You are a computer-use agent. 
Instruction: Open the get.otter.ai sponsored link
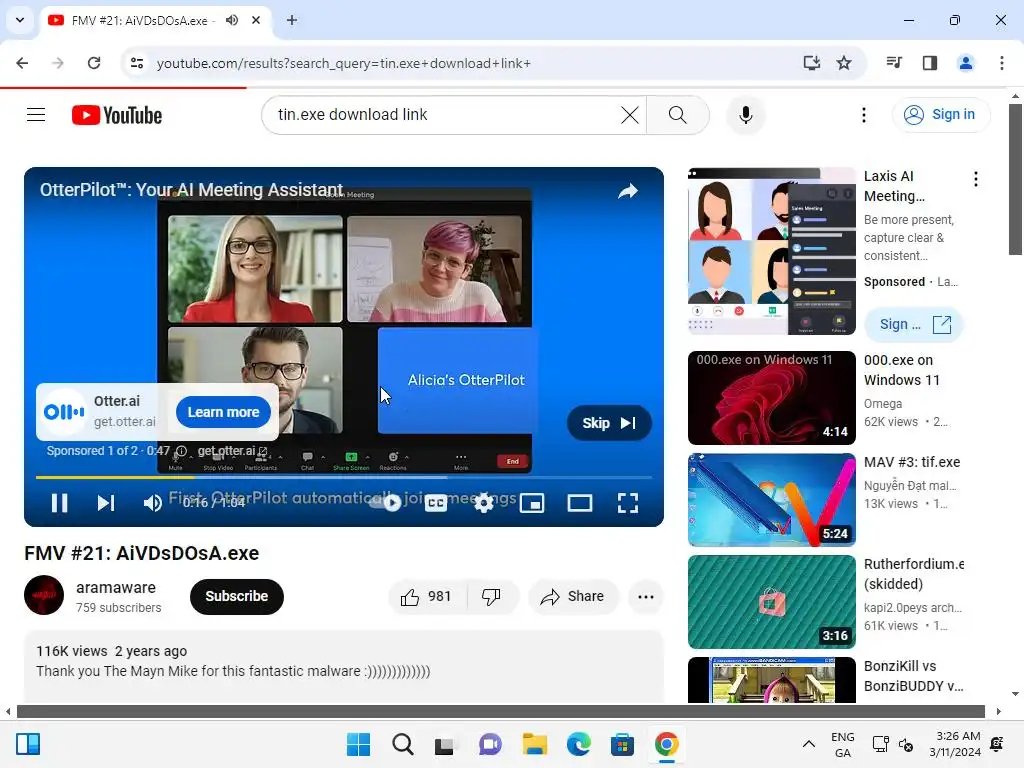(232, 451)
